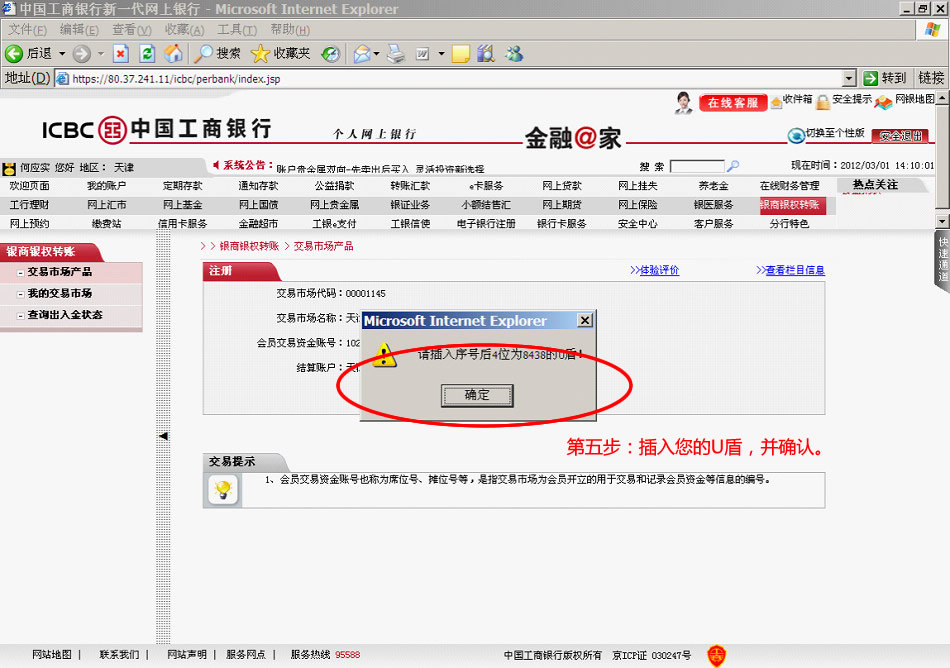Open the 转账汇款 navigation item
Screen dimensions: 950x668
[410, 186]
